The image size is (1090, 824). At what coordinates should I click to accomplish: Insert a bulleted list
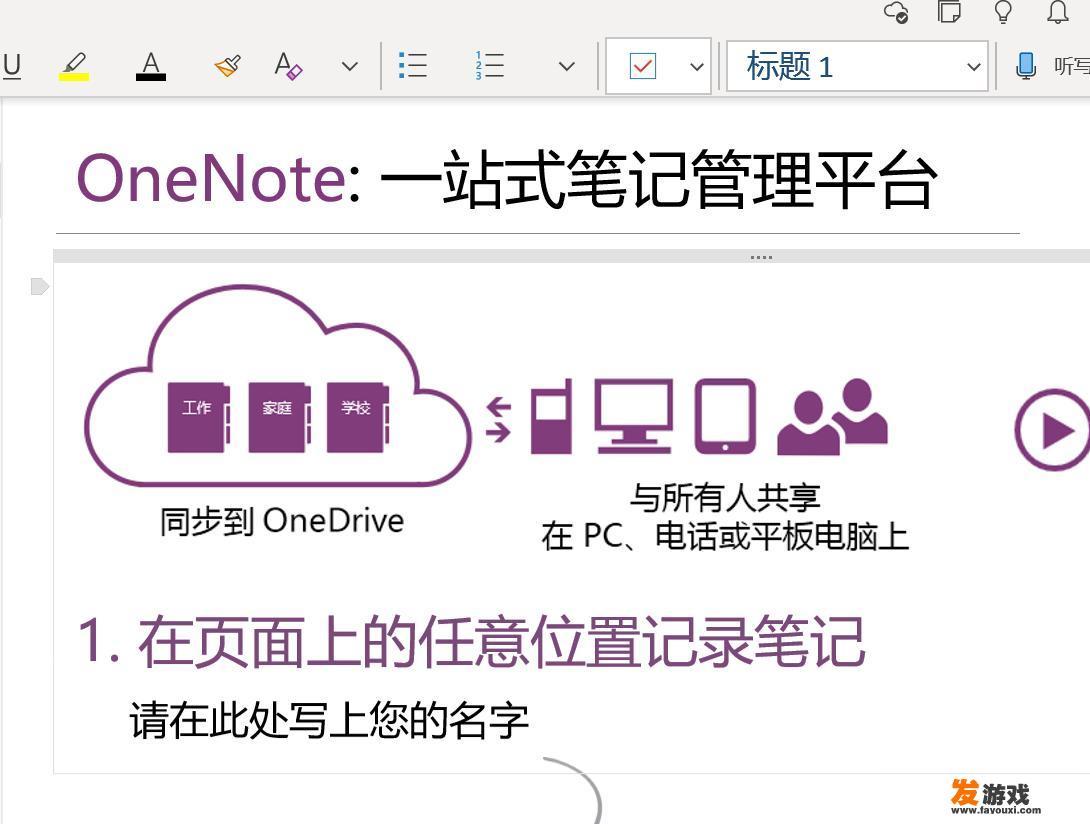tap(413, 65)
